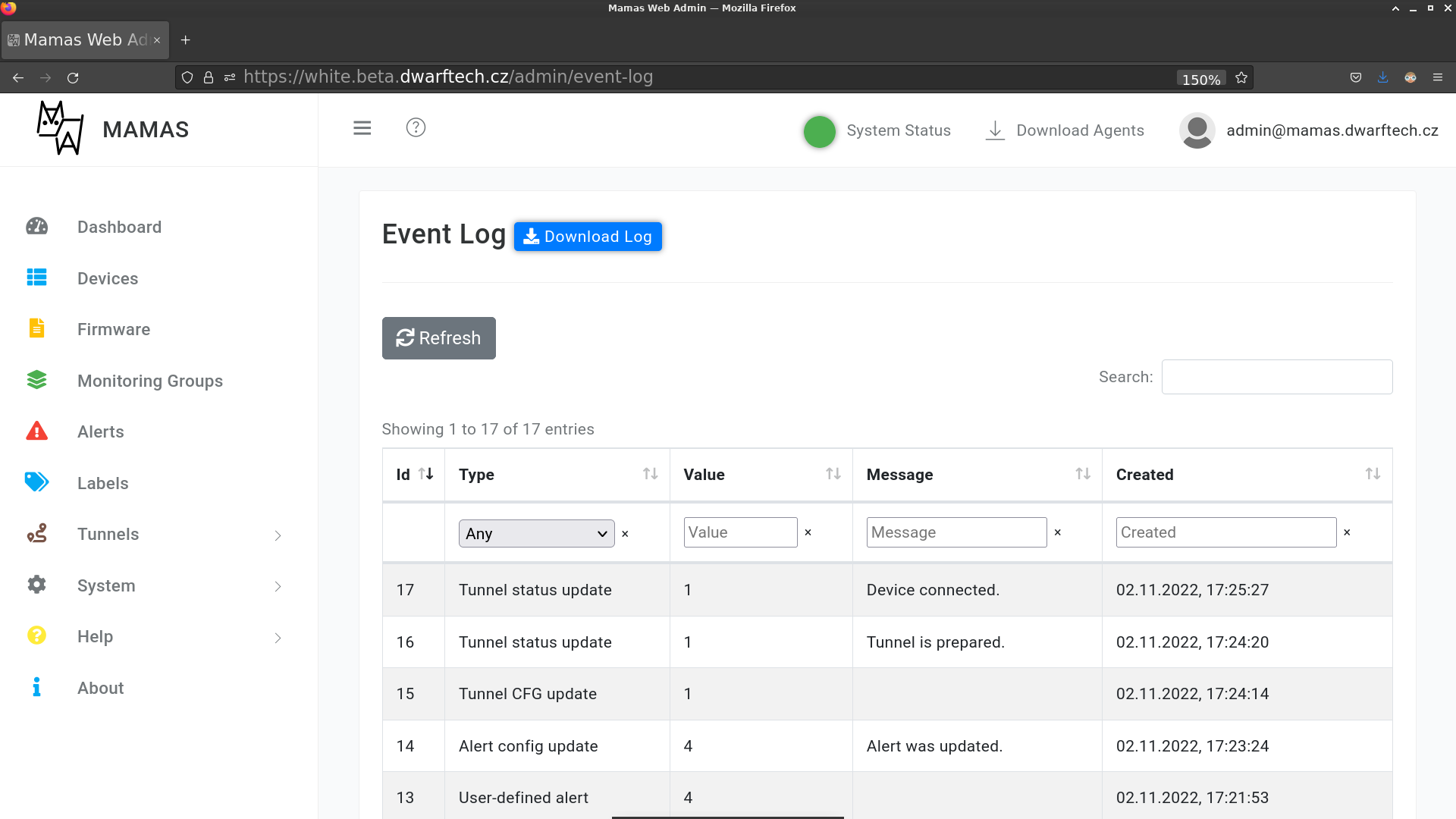The image size is (1456, 819).
Task: Click the Download Agents arrow icon
Action: 995,130
